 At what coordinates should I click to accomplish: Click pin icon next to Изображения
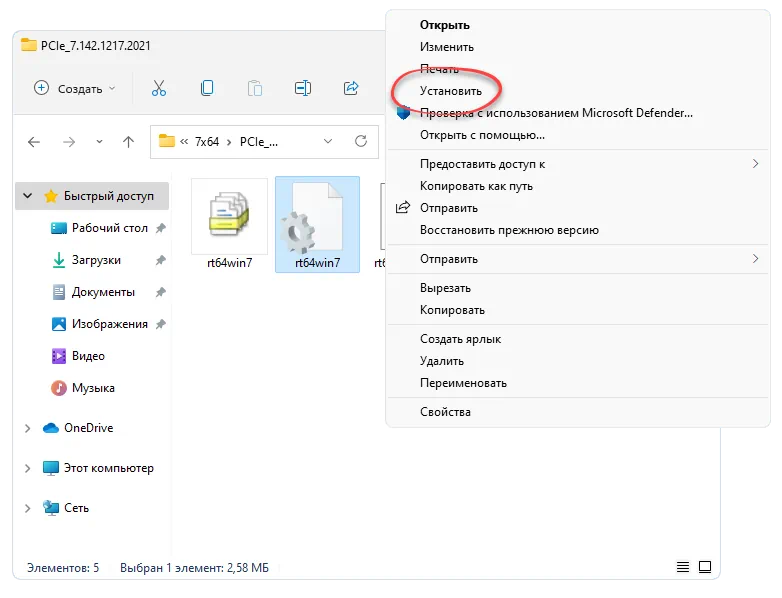pos(161,324)
